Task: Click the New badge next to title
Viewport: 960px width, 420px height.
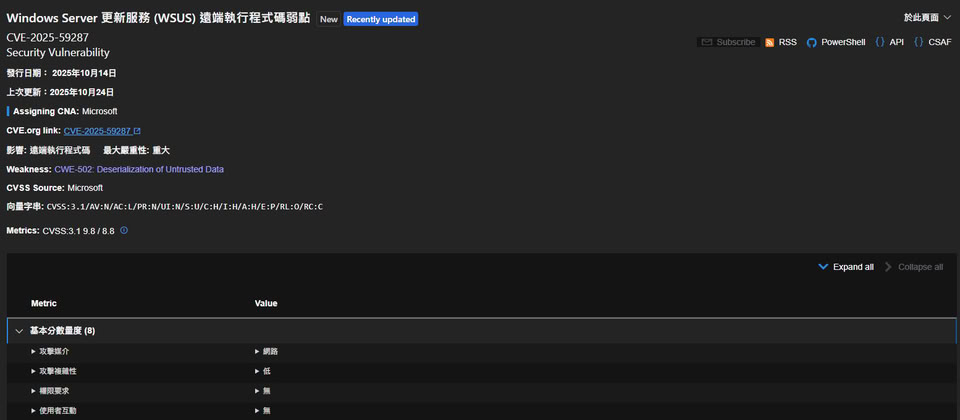Action: [x=328, y=19]
